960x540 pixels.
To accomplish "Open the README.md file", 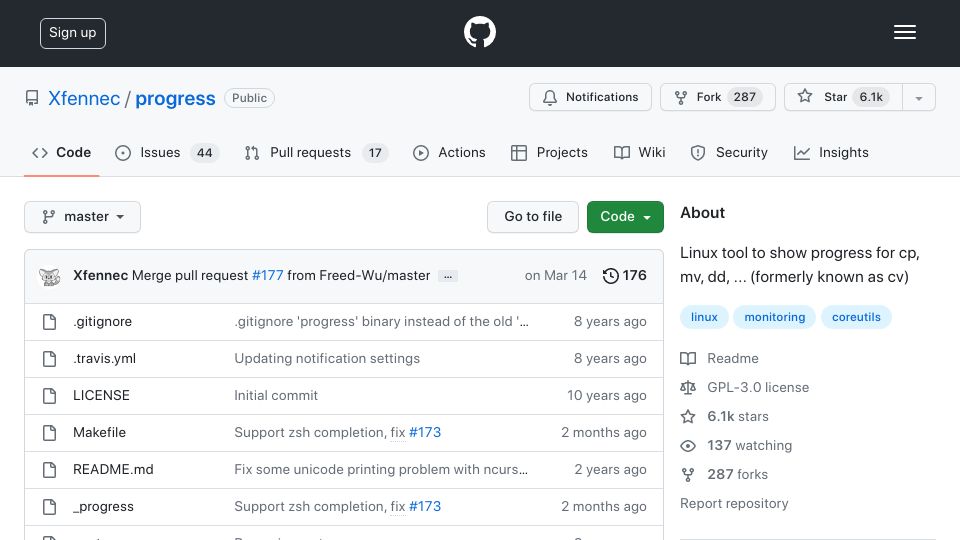I will 113,470.
